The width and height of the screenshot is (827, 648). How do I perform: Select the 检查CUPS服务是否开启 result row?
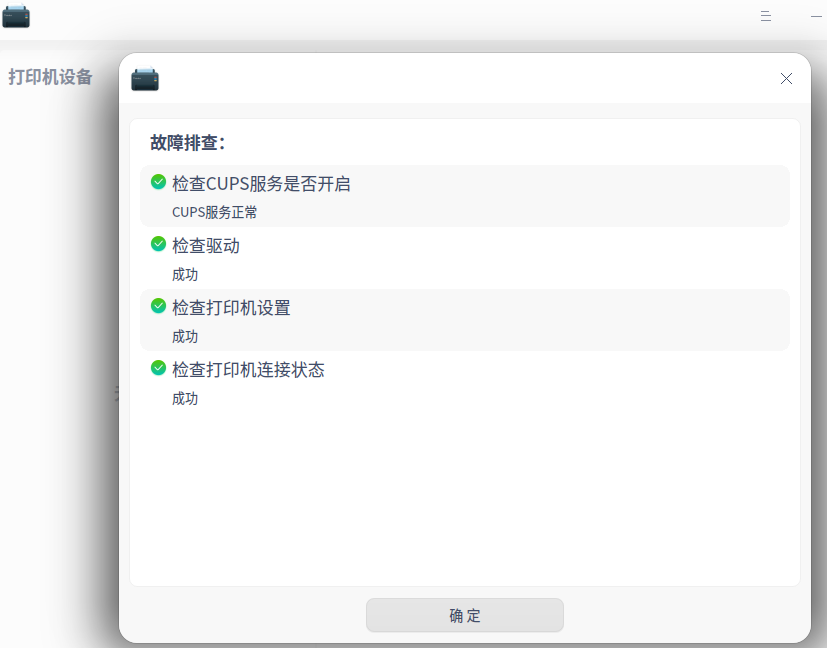coord(464,196)
